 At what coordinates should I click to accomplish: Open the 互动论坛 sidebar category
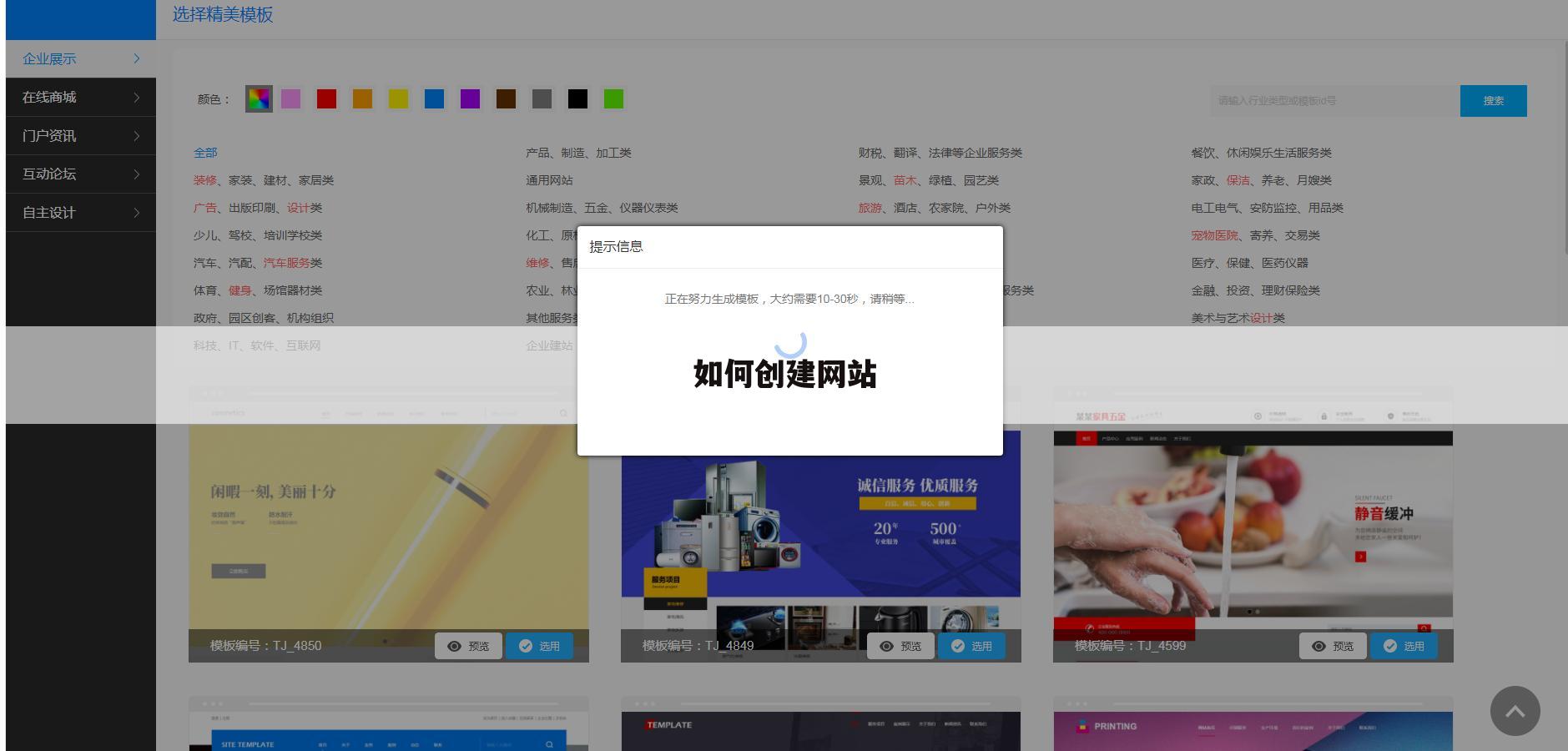(81, 174)
